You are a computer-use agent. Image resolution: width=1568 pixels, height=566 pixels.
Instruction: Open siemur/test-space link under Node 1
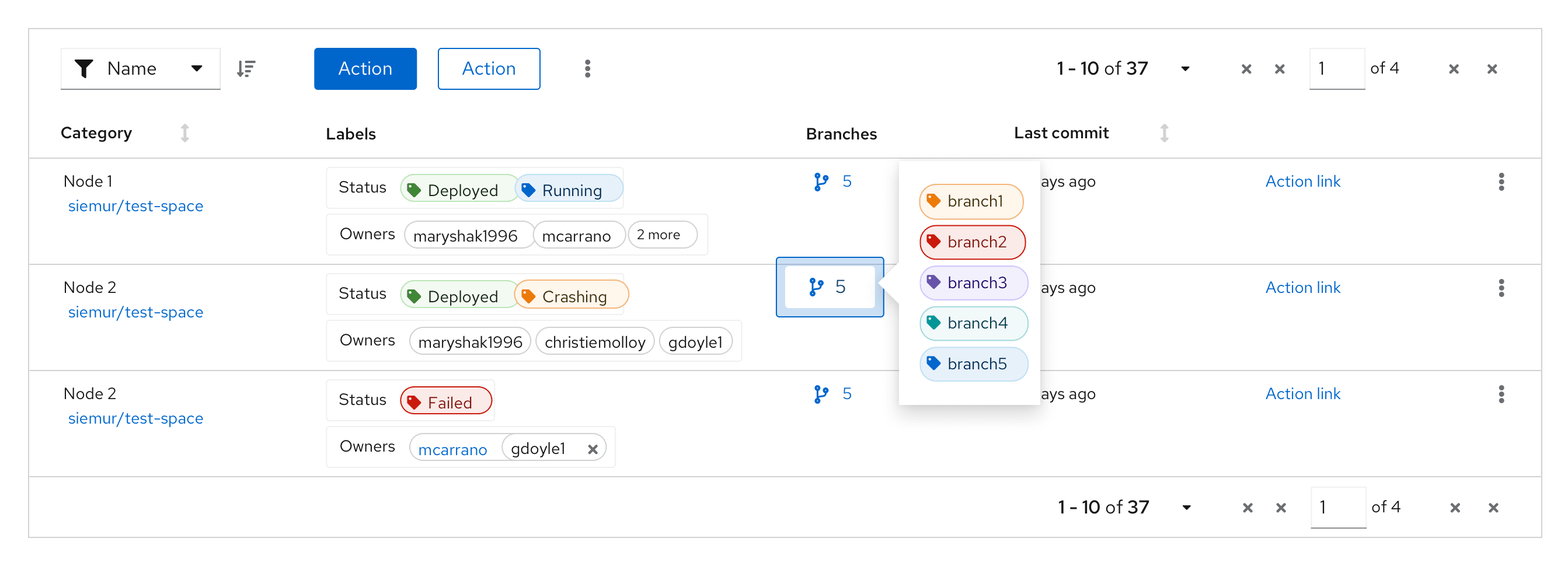tap(135, 207)
